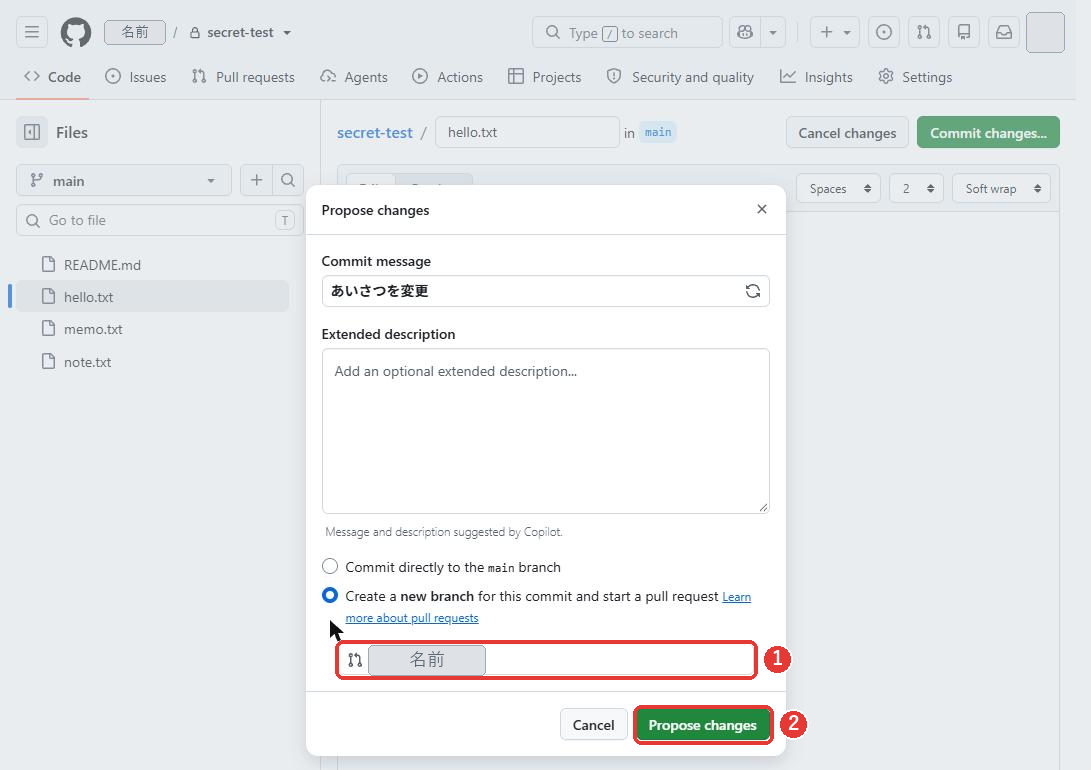Click the GitHub Octocat logo
Image resolution: width=1091 pixels, height=770 pixels.
(76, 32)
